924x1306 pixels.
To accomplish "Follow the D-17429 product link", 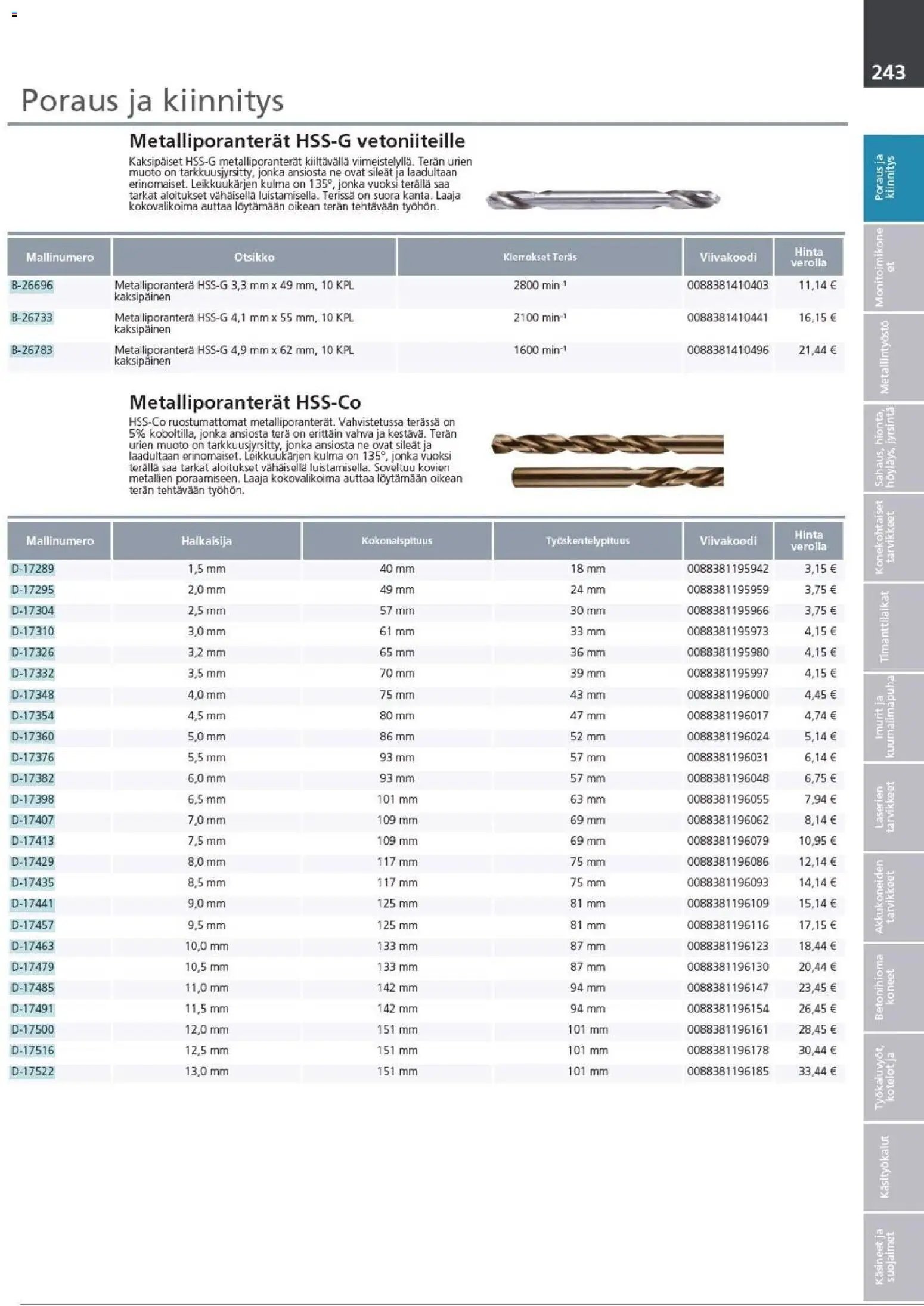I will click(32, 861).
